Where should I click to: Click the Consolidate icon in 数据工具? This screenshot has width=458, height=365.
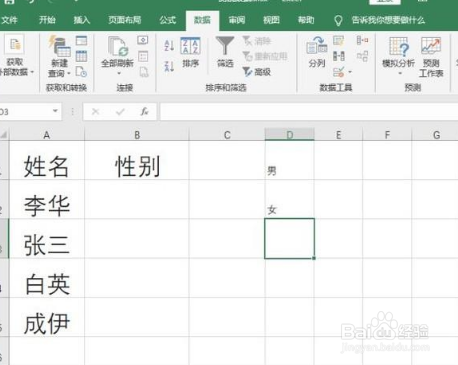coord(362,41)
